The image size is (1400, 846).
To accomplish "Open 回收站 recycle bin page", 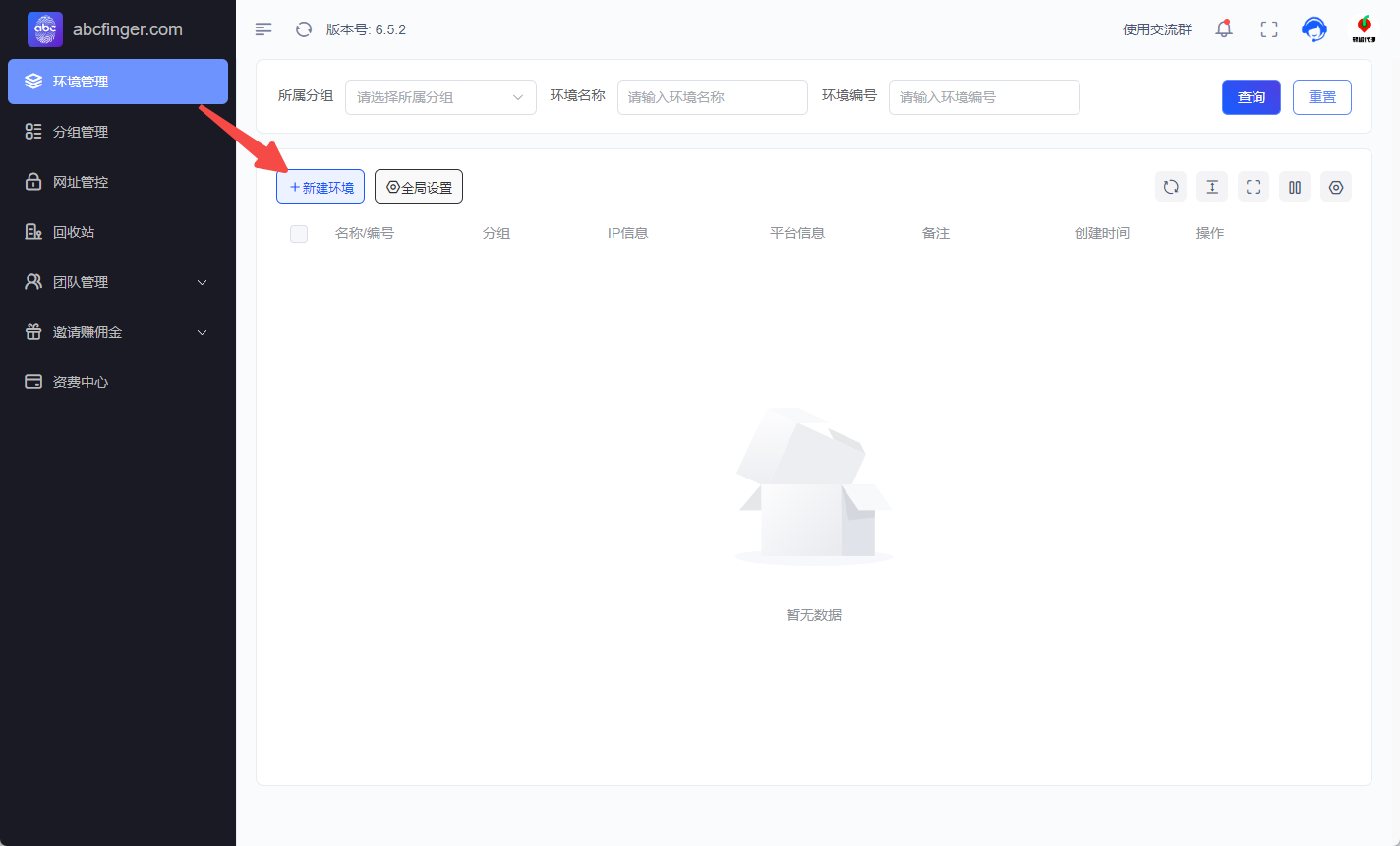I will pyautogui.click(x=74, y=232).
